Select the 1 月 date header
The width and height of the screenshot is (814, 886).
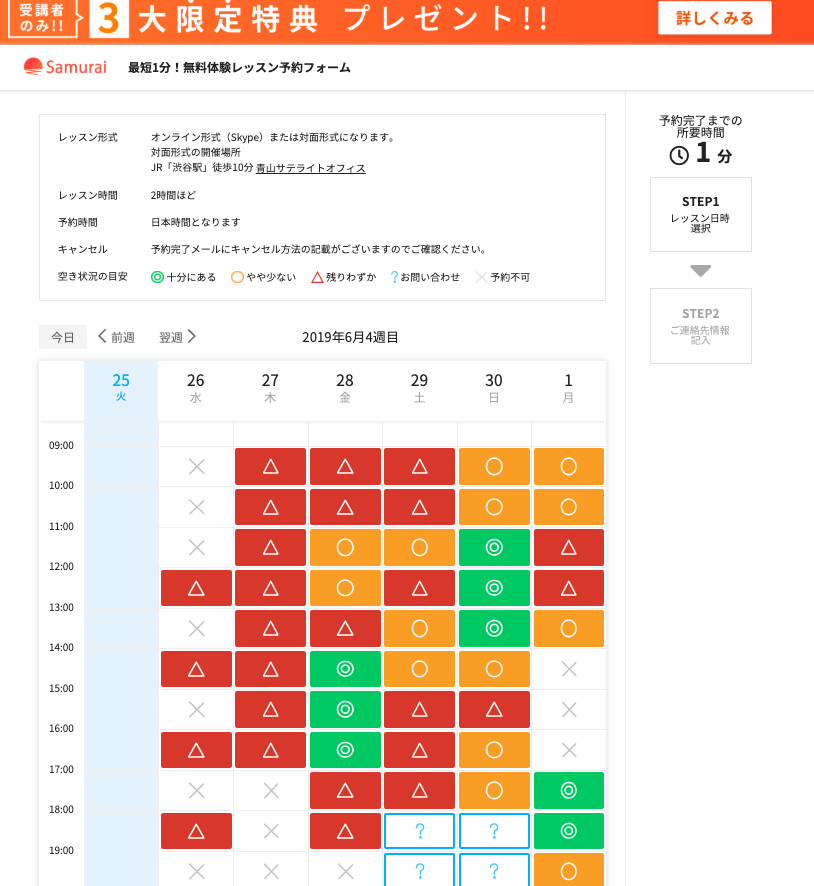click(x=568, y=388)
